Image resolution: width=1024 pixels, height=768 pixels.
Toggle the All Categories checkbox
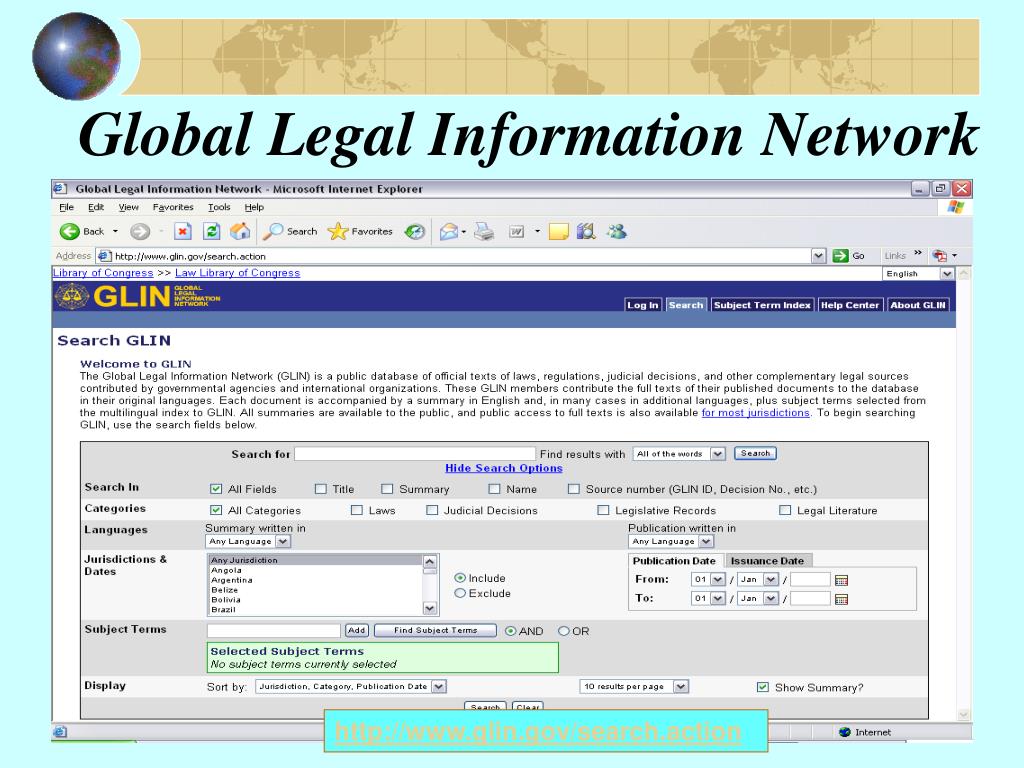click(216, 510)
